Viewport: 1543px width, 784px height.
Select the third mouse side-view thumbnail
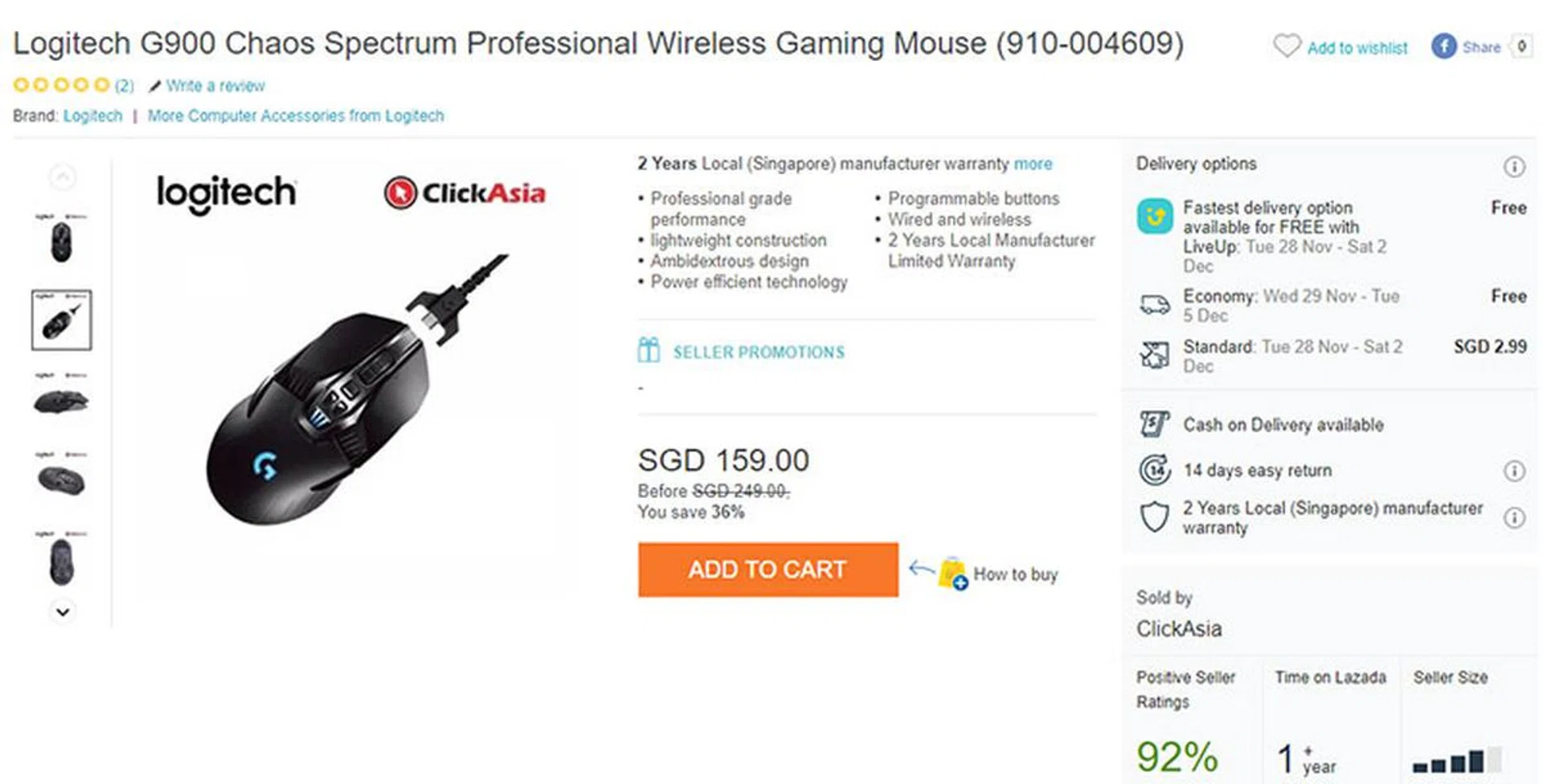click(x=61, y=399)
